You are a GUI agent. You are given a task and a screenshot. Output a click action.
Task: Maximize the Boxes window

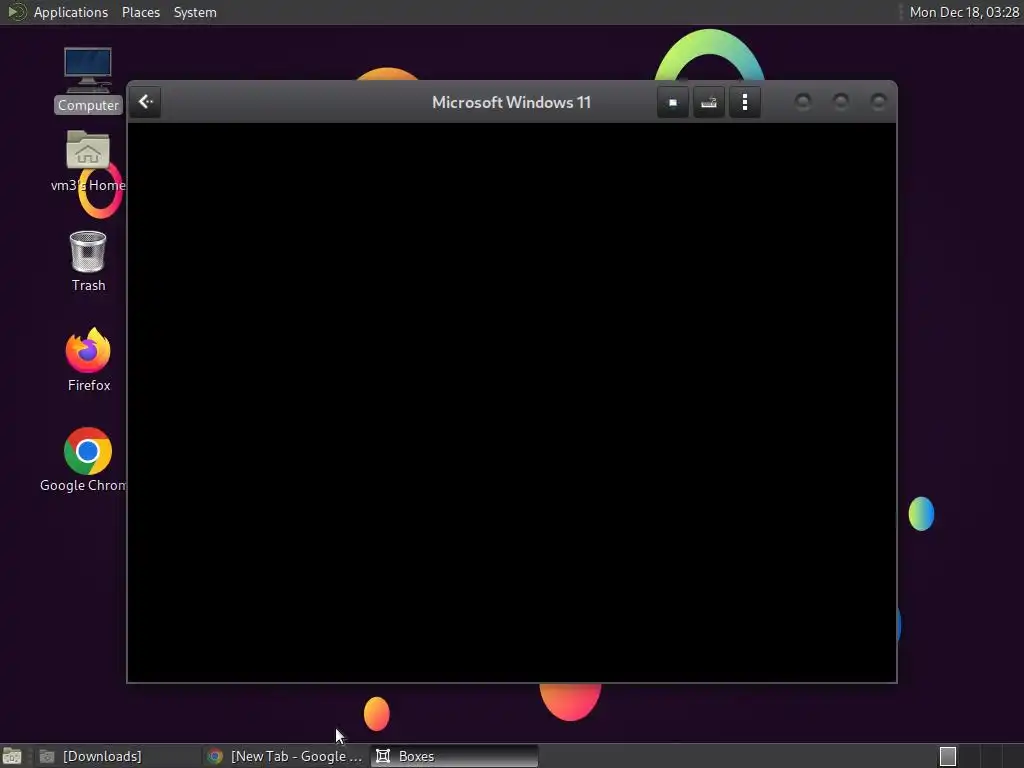840,101
